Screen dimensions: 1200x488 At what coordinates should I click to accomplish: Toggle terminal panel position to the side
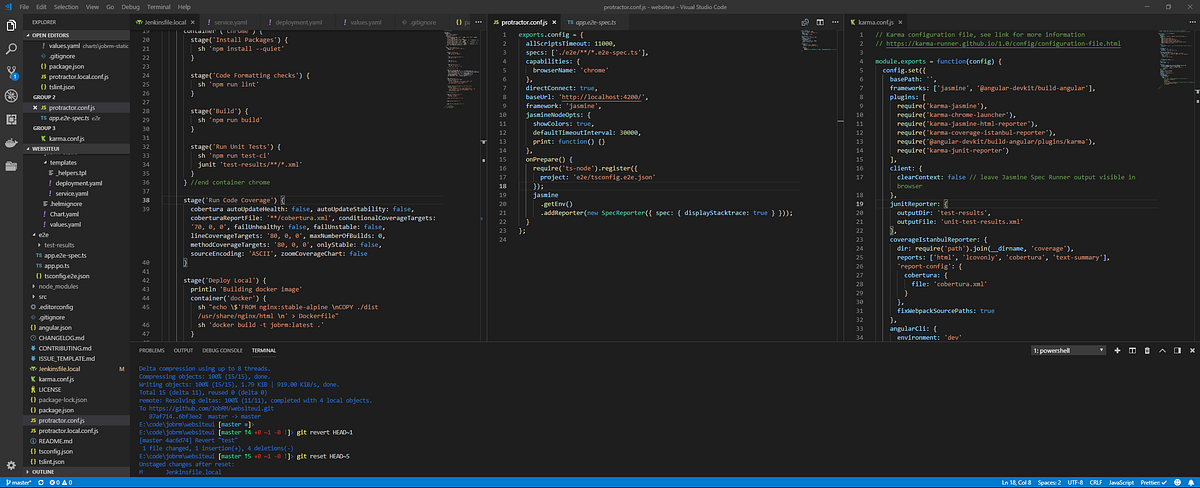point(1176,351)
